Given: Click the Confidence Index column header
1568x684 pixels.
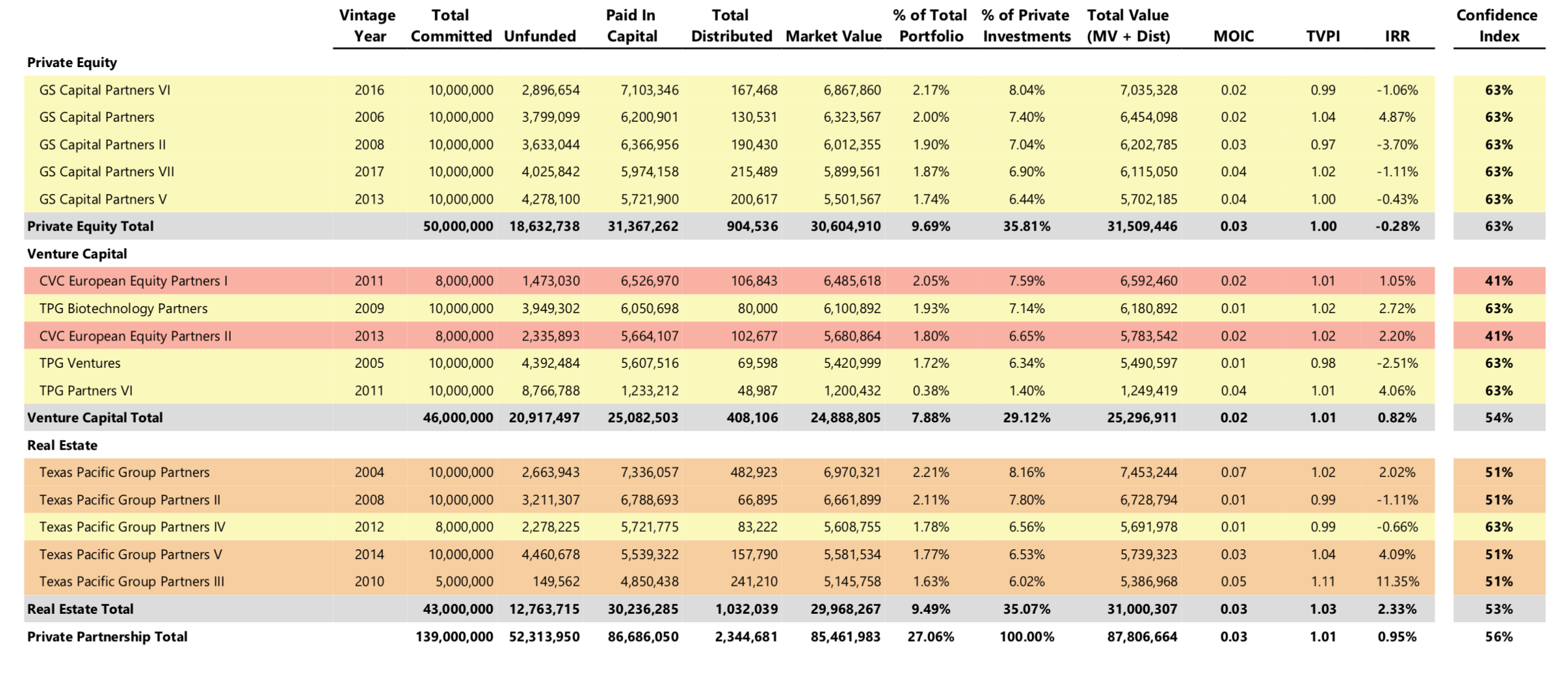Looking at the screenshot, I should [1497, 25].
